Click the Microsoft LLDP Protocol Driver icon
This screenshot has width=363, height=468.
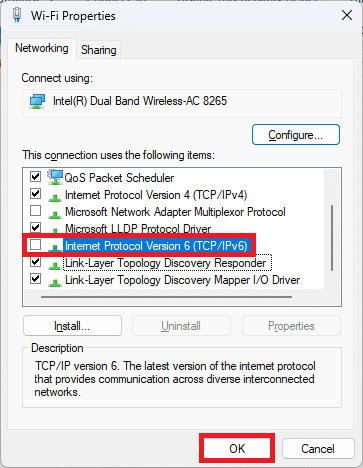[x=55, y=230]
